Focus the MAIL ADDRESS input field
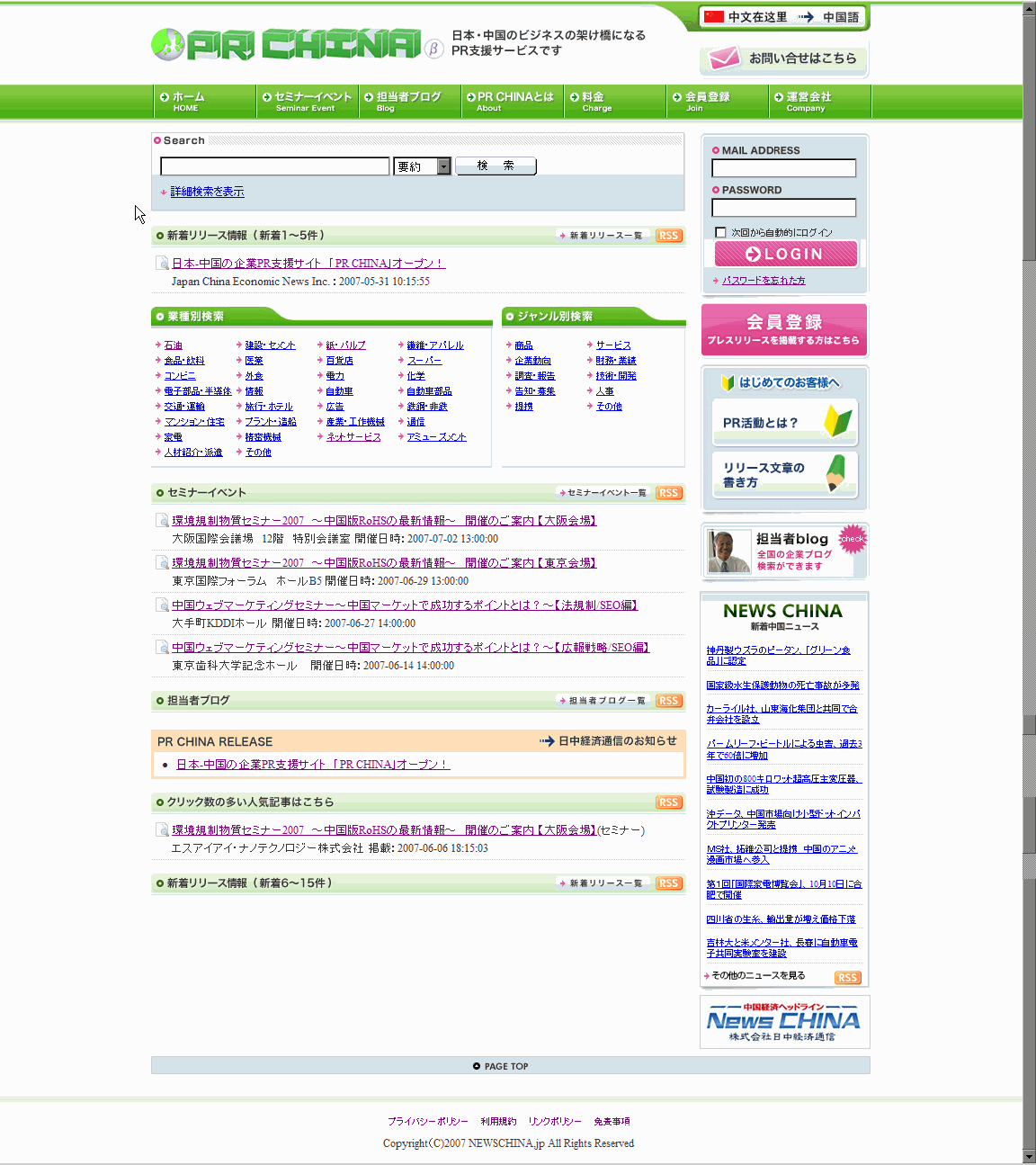 pos(784,168)
